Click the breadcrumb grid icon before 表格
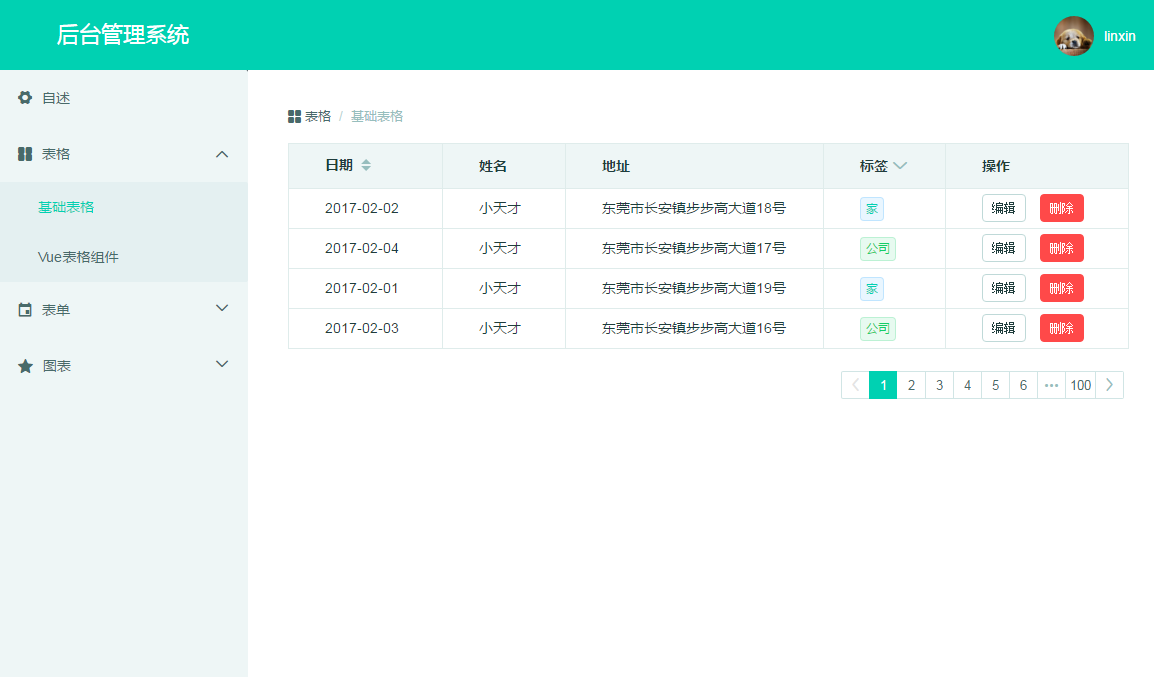 [294, 117]
